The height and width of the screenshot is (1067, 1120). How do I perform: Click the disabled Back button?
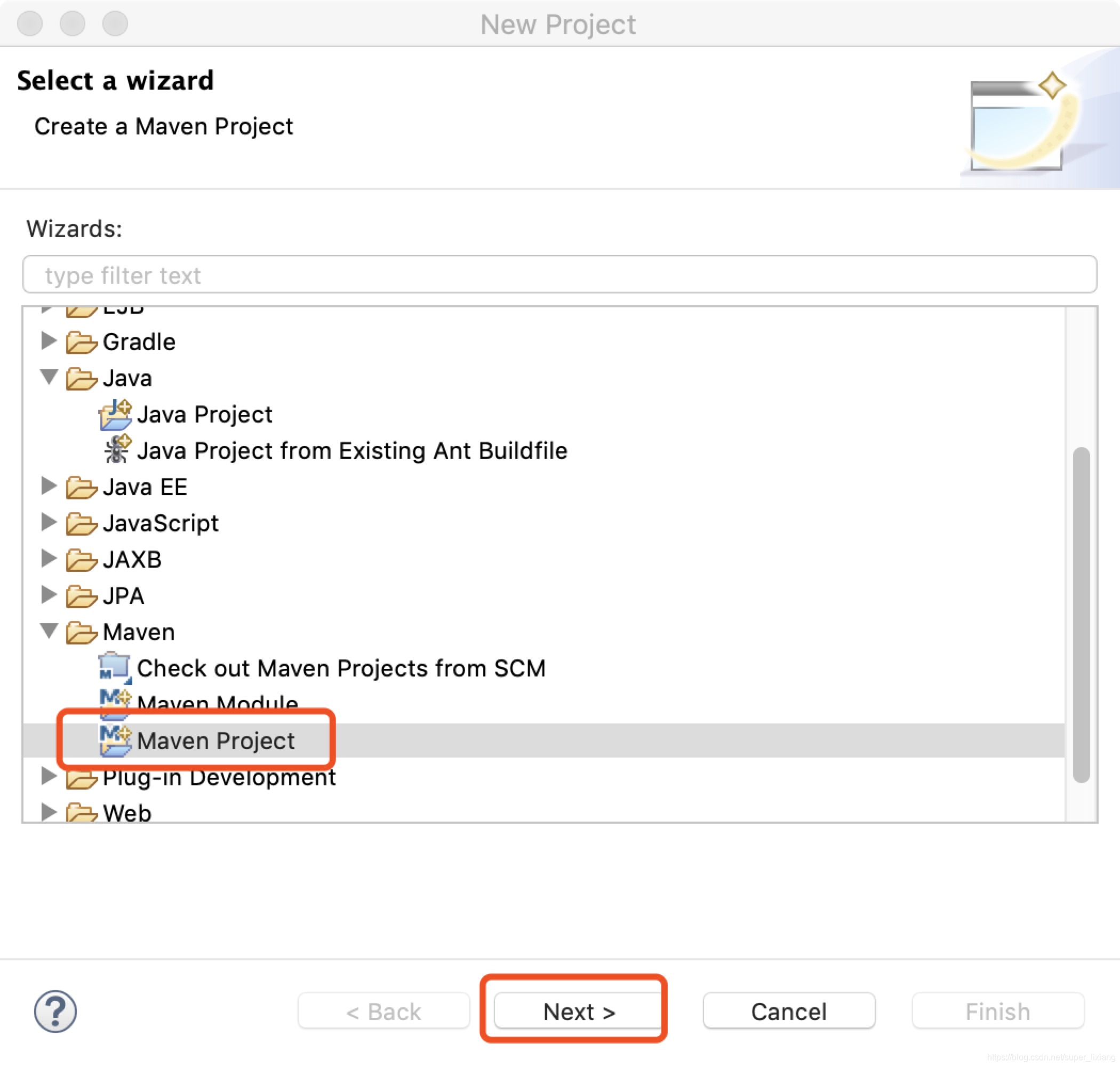(384, 1012)
